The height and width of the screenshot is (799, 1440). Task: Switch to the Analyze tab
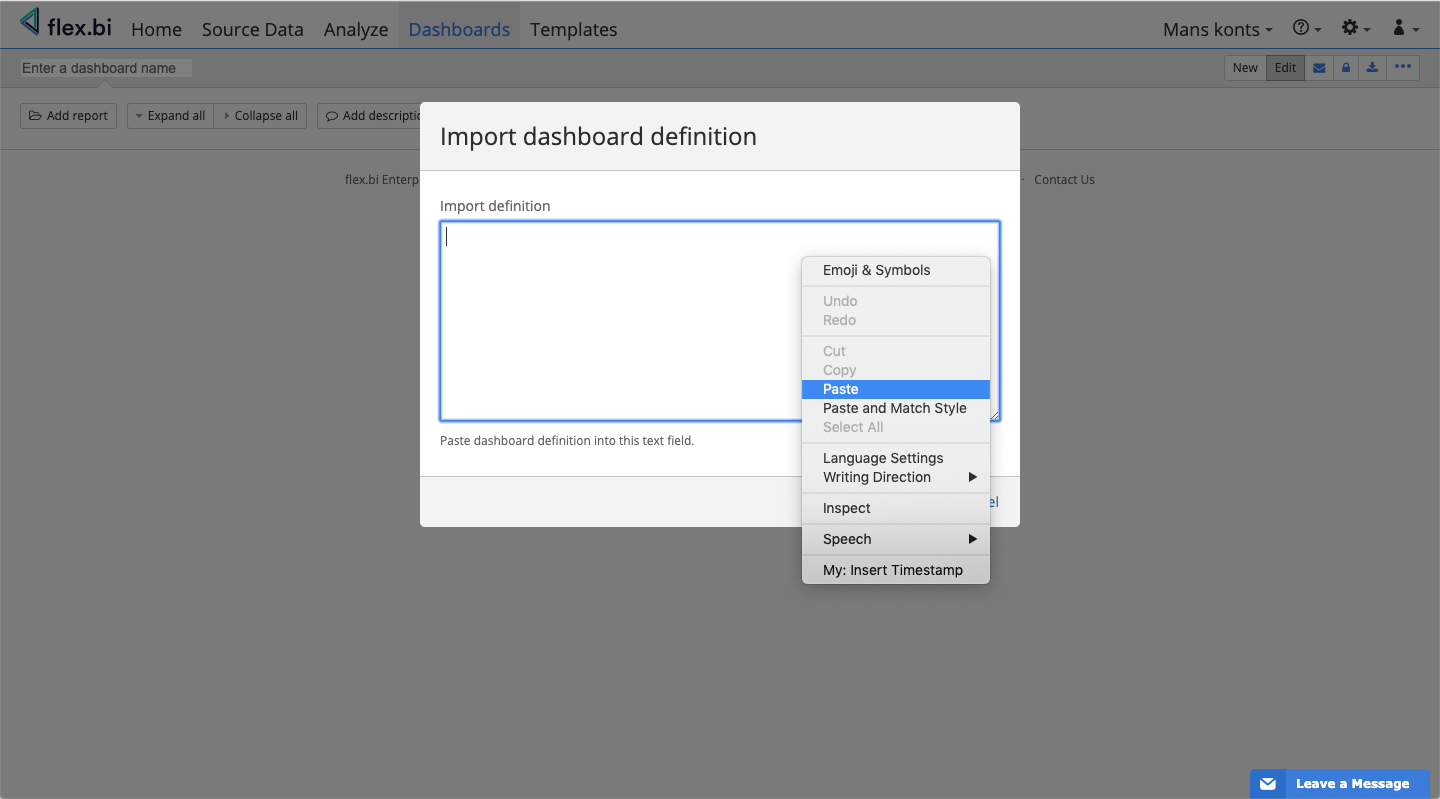click(356, 29)
